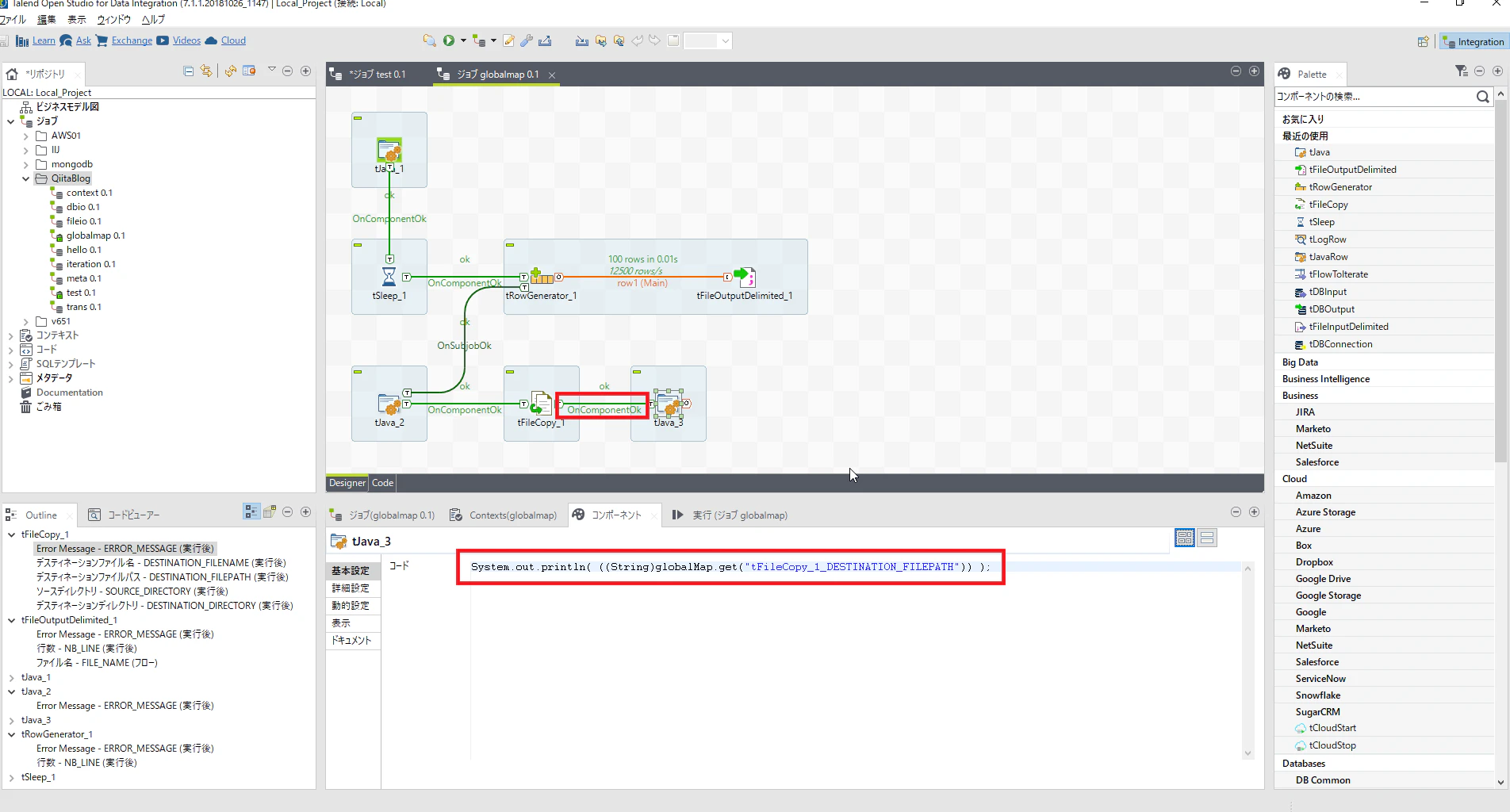
Task: Select the tJava_2 component icon
Action: pos(389,404)
